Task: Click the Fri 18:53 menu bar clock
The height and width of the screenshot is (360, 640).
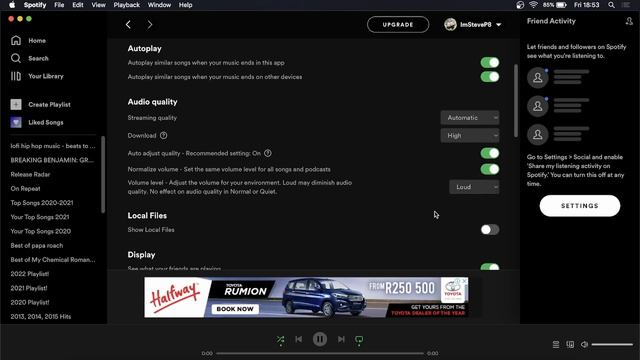Action: pos(587,5)
